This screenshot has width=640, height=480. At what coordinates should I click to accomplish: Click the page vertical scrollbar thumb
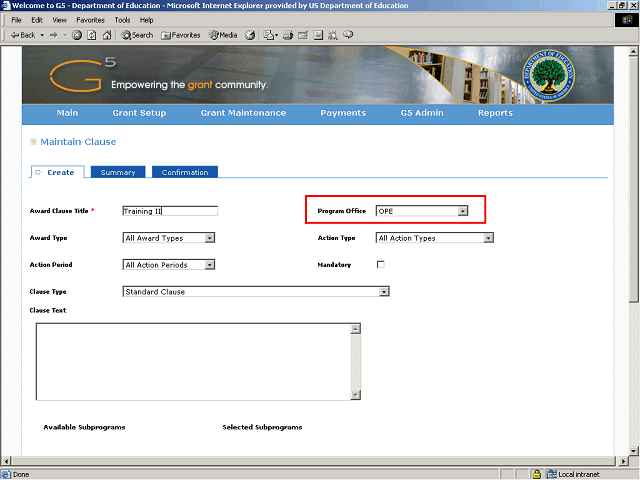pos(633,179)
